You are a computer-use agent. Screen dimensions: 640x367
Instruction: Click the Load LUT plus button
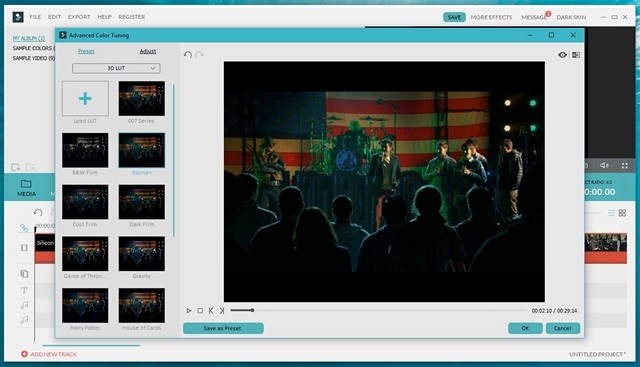click(85, 98)
